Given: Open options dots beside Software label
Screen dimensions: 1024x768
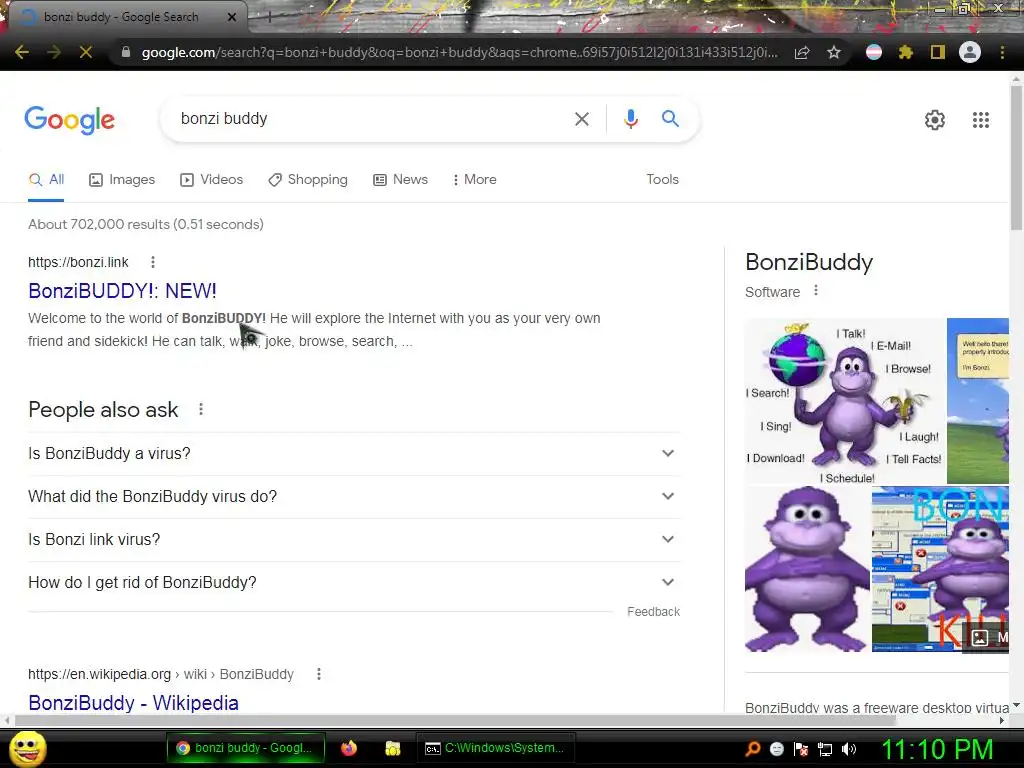Looking at the screenshot, I should click(x=816, y=291).
